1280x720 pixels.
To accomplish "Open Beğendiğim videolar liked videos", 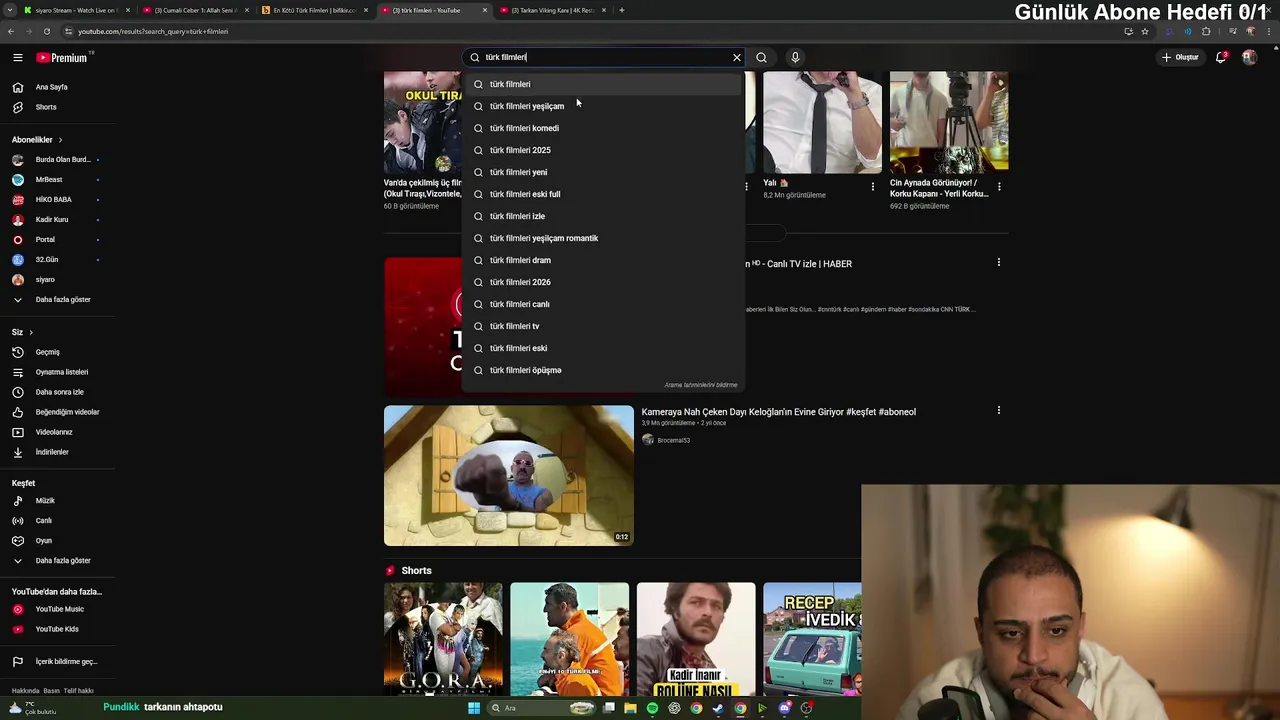I will coord(67,412).
